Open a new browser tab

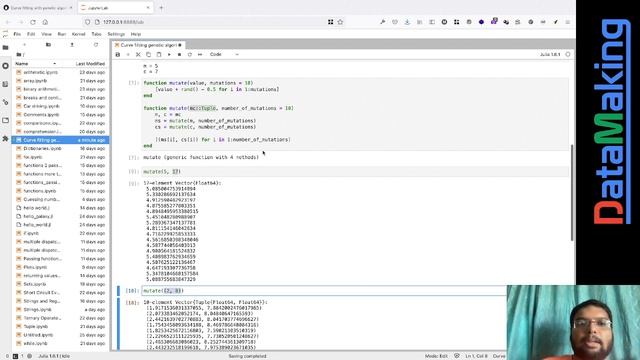tap(161, 8)
